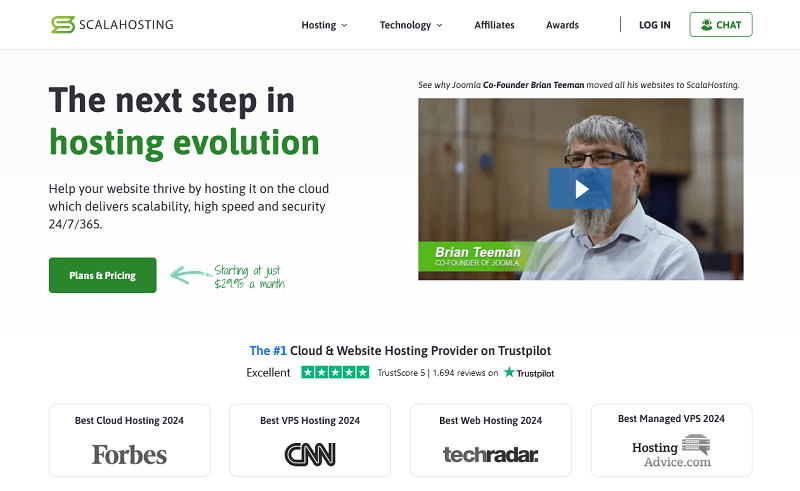Click Best Web Hosting 2024 text
Viewport: 800px width, 491px height.
pyautogui.click(x=490, y=421)
